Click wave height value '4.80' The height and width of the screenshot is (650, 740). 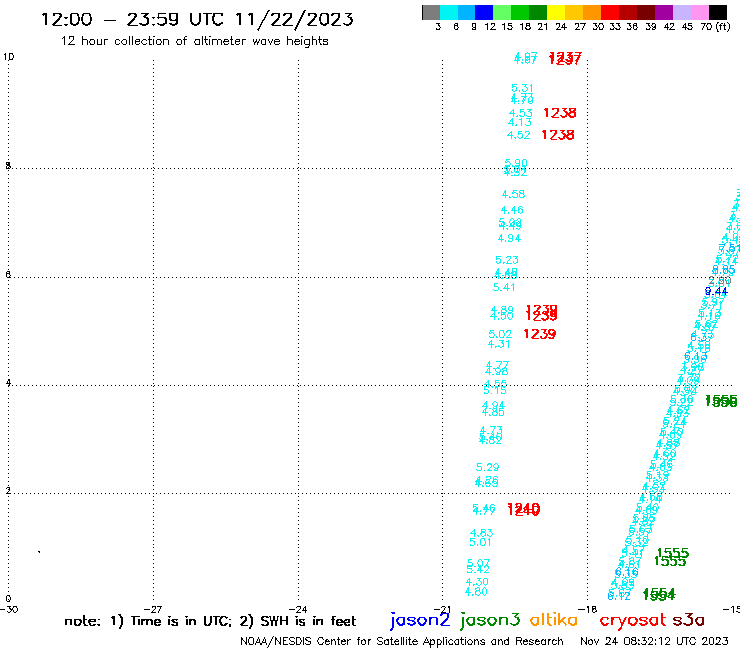[x=476, y=592]
